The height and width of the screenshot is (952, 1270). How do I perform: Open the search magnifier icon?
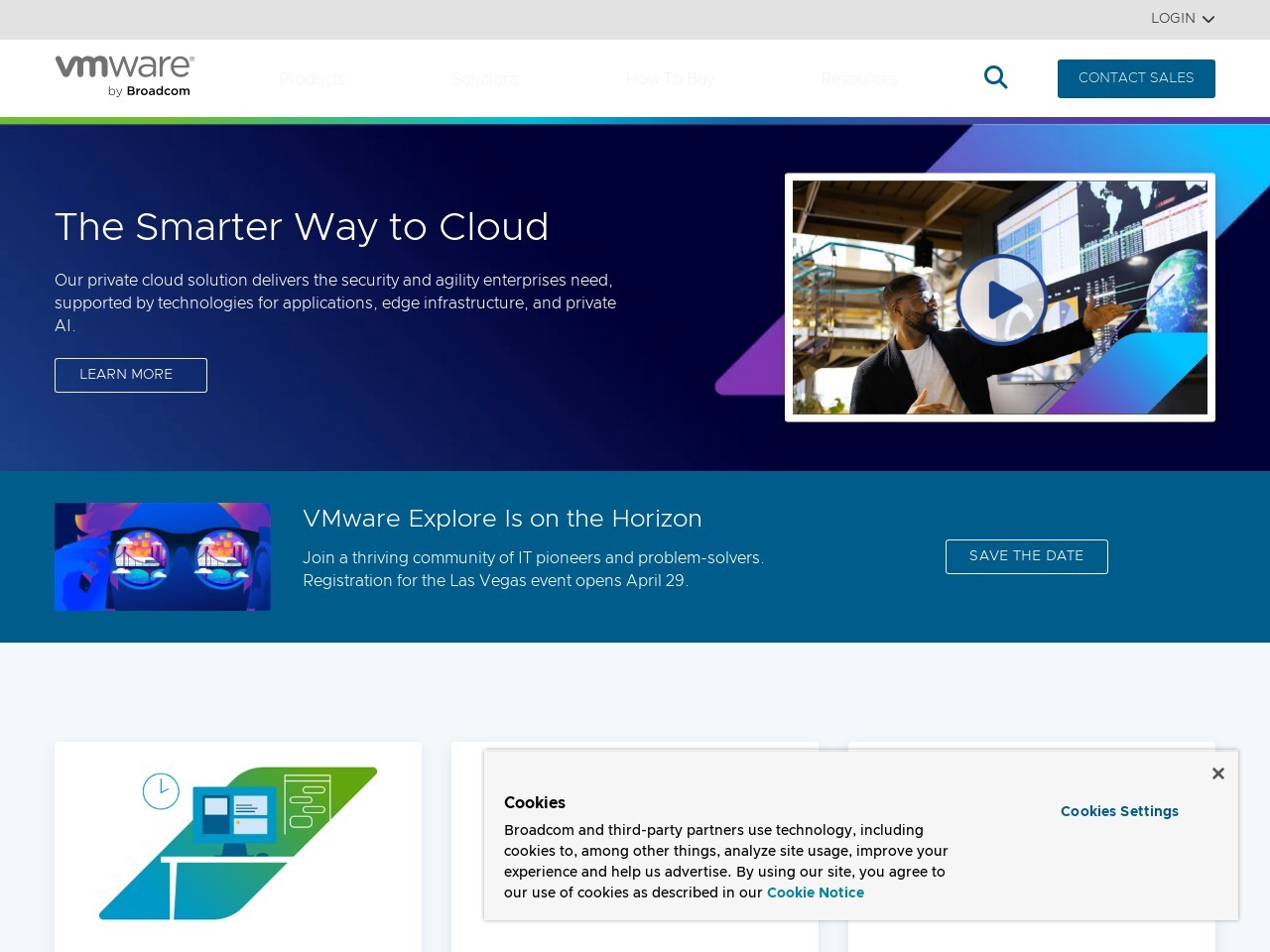pyautogui.click(x=995, y=77)
